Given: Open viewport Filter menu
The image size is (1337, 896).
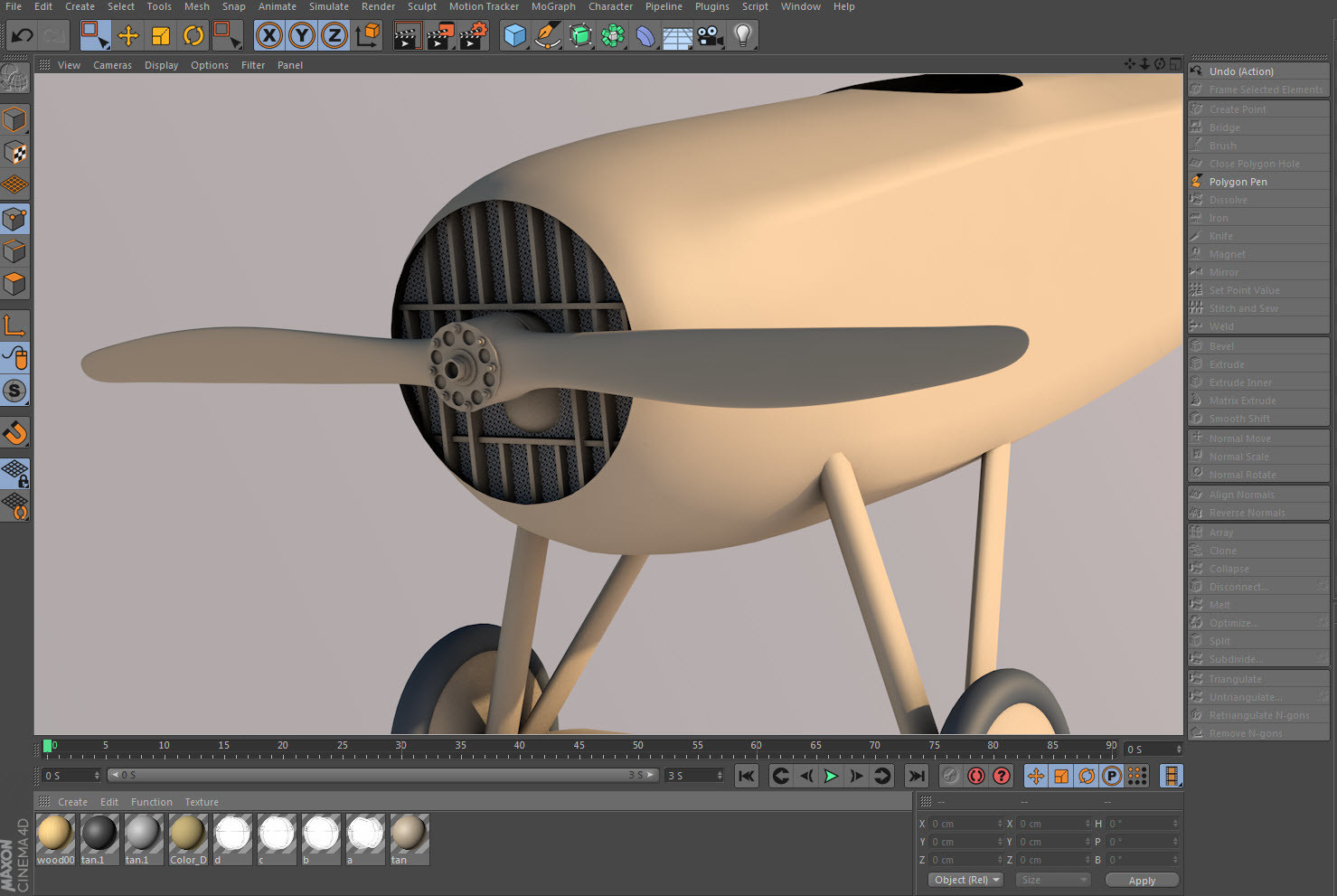Looking at the screenshot, I should [253, 65].
